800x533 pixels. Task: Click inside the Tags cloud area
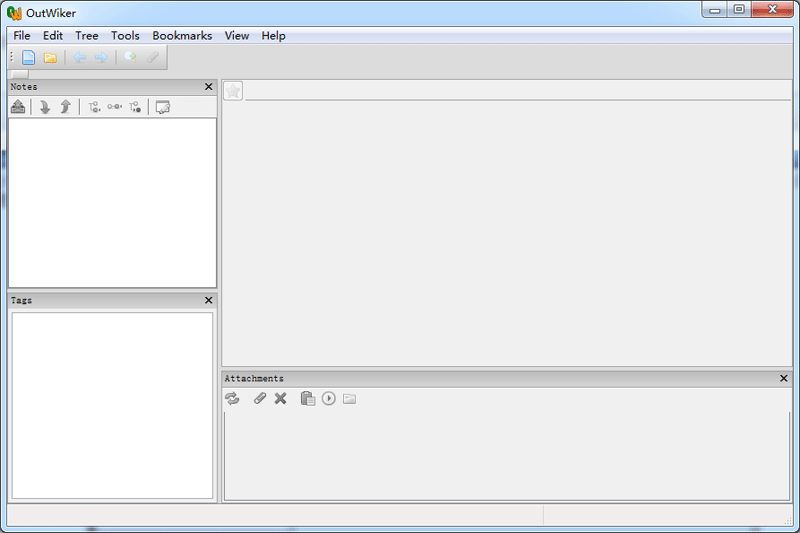point(112,405)
